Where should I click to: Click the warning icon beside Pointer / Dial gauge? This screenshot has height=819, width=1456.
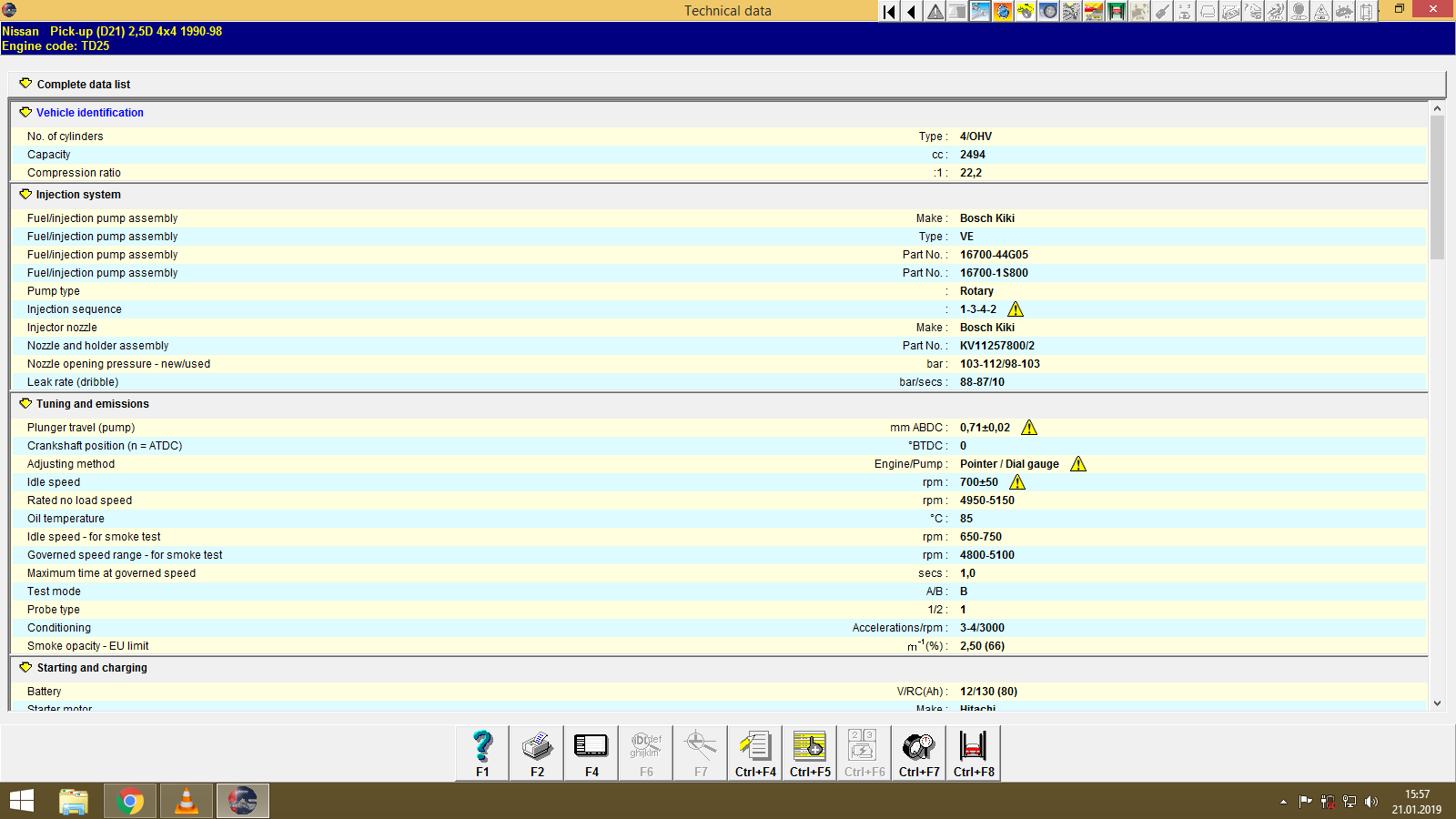coord(1079,464)
